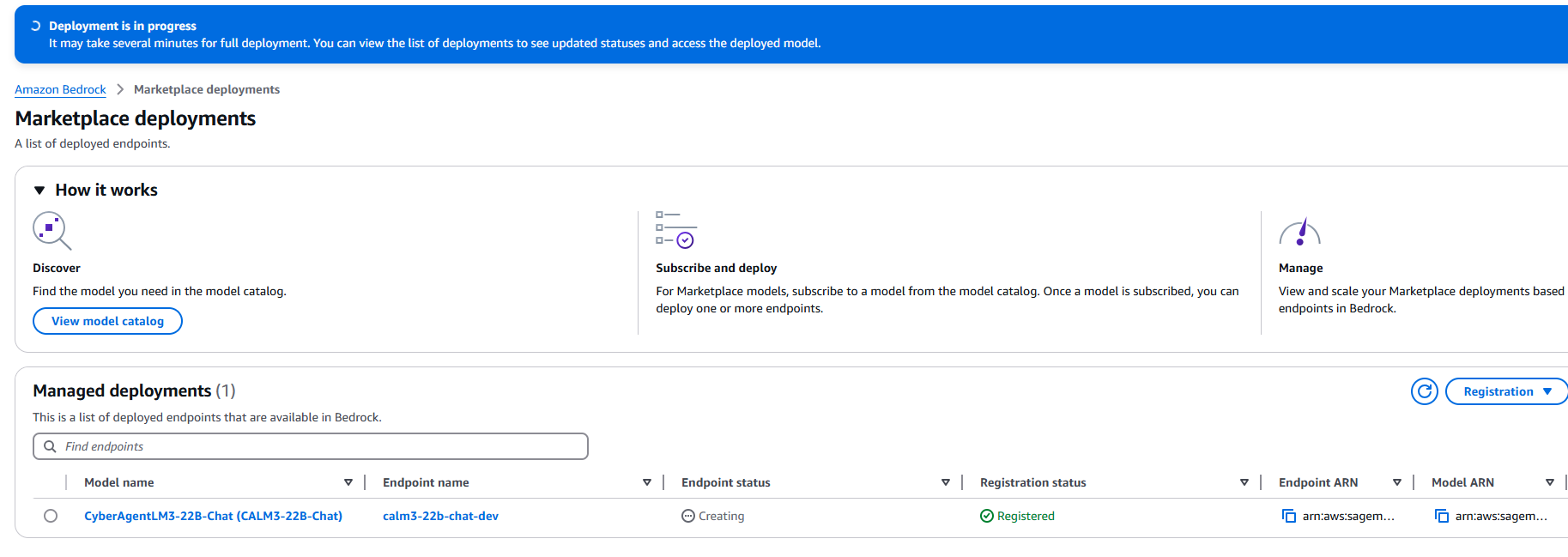Click the Endpoint status column header
Screen dimensions: 1568x557
[x=726, y=482]
